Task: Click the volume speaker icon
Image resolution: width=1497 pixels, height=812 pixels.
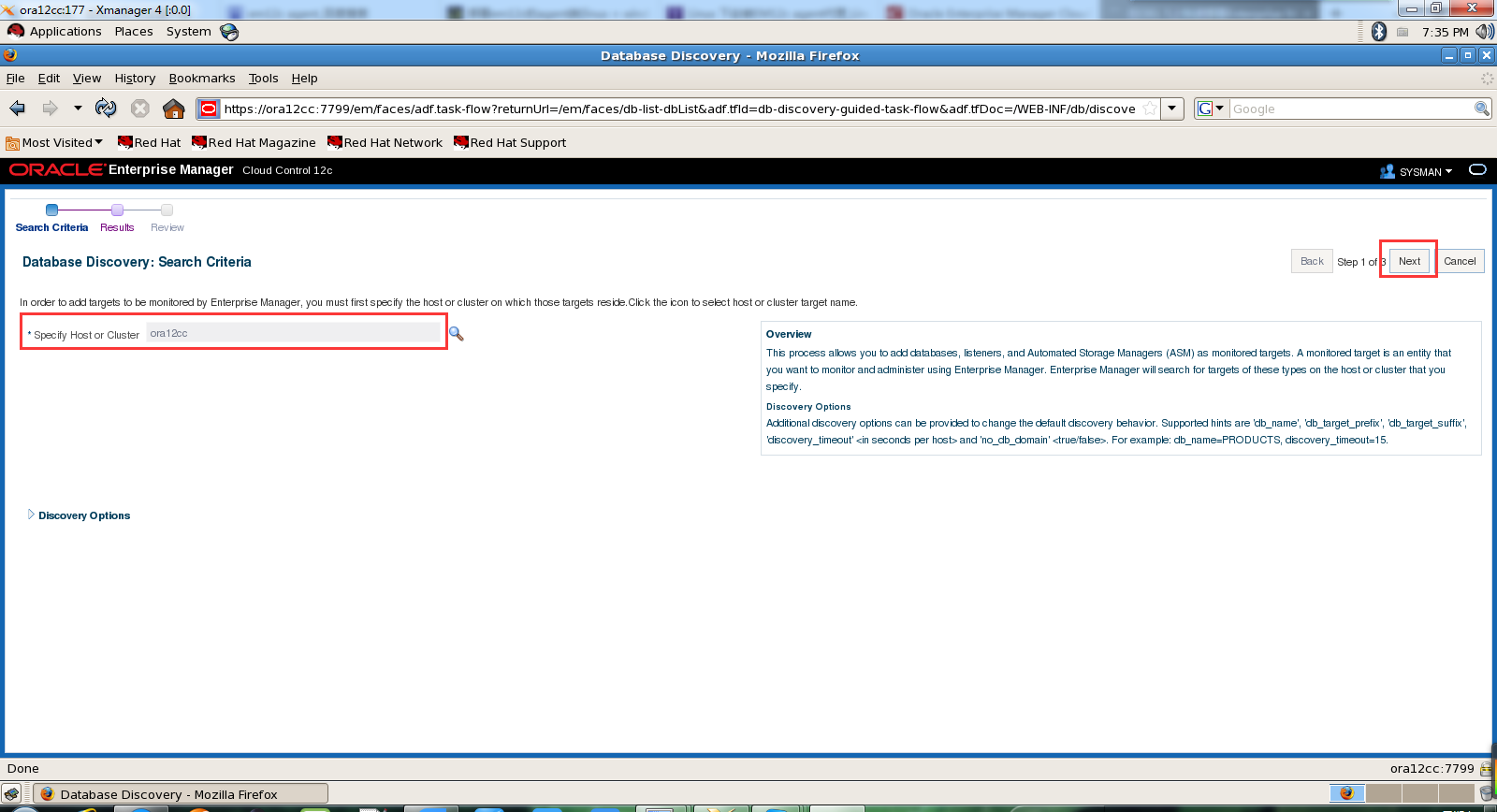Action: (x=1484, y=32)
